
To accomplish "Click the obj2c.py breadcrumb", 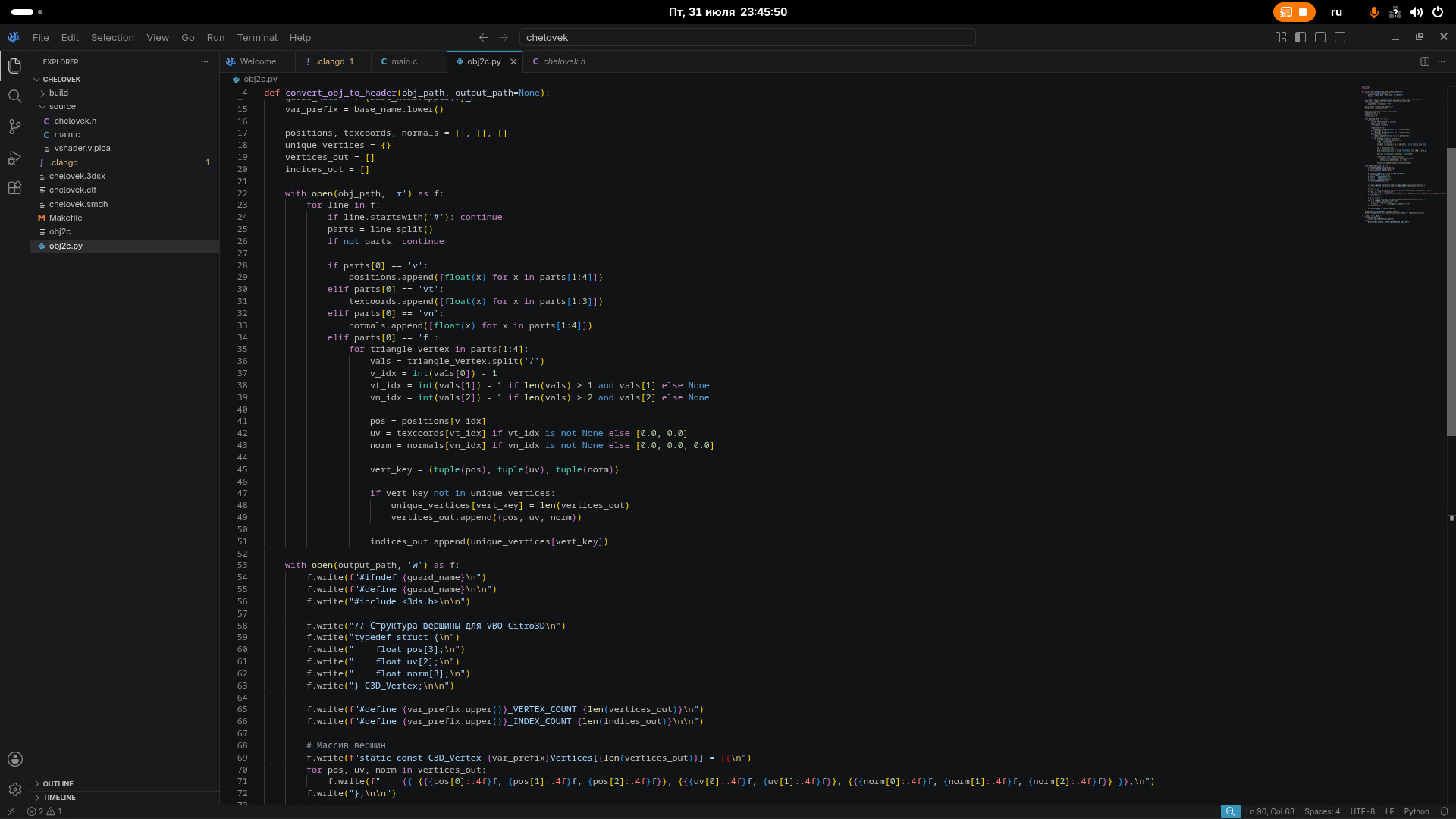I will 255,79.
